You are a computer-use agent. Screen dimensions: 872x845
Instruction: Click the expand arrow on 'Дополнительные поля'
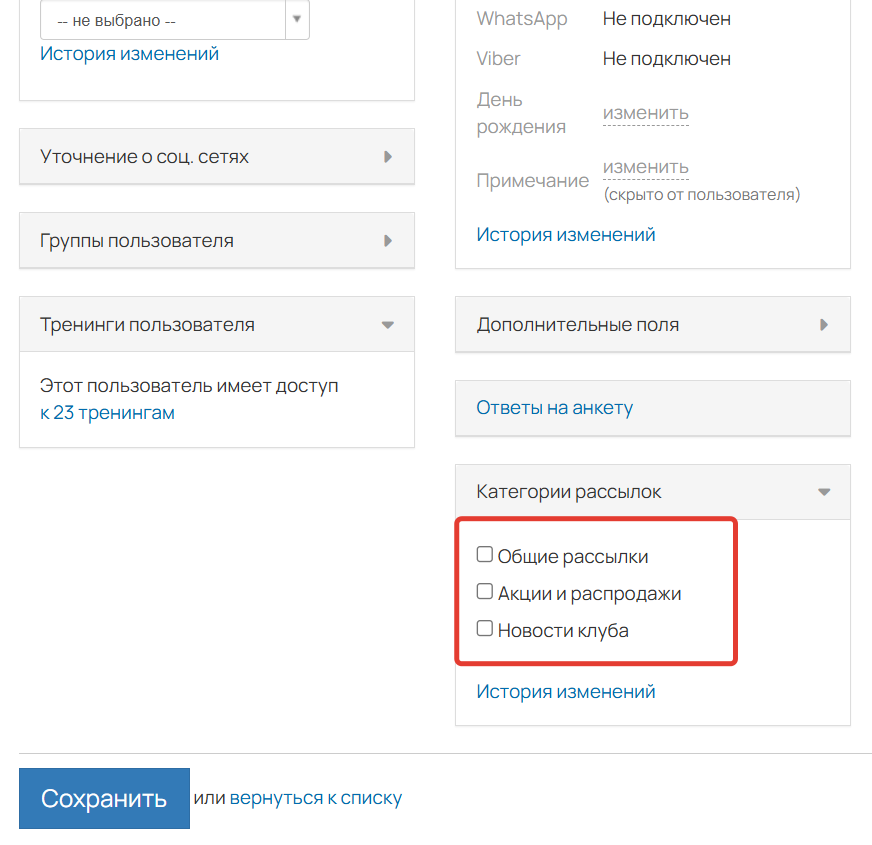pyautogui.click(x=824, y=324)
